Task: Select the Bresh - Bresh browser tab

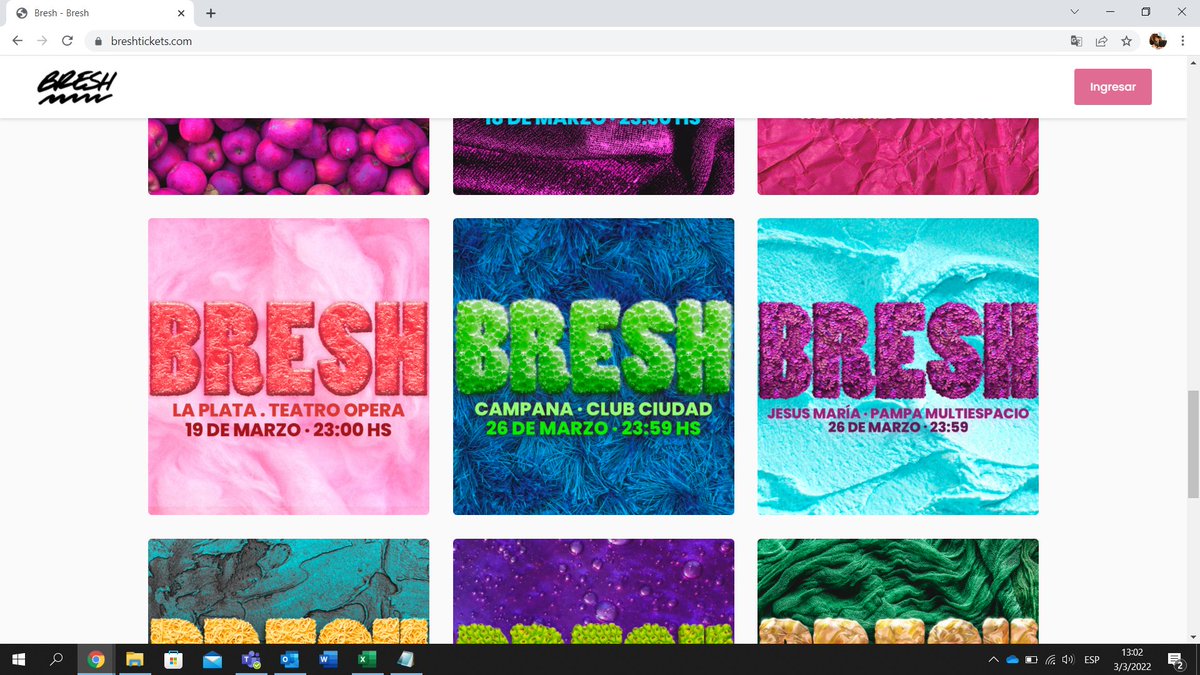Action: [100, 13]
